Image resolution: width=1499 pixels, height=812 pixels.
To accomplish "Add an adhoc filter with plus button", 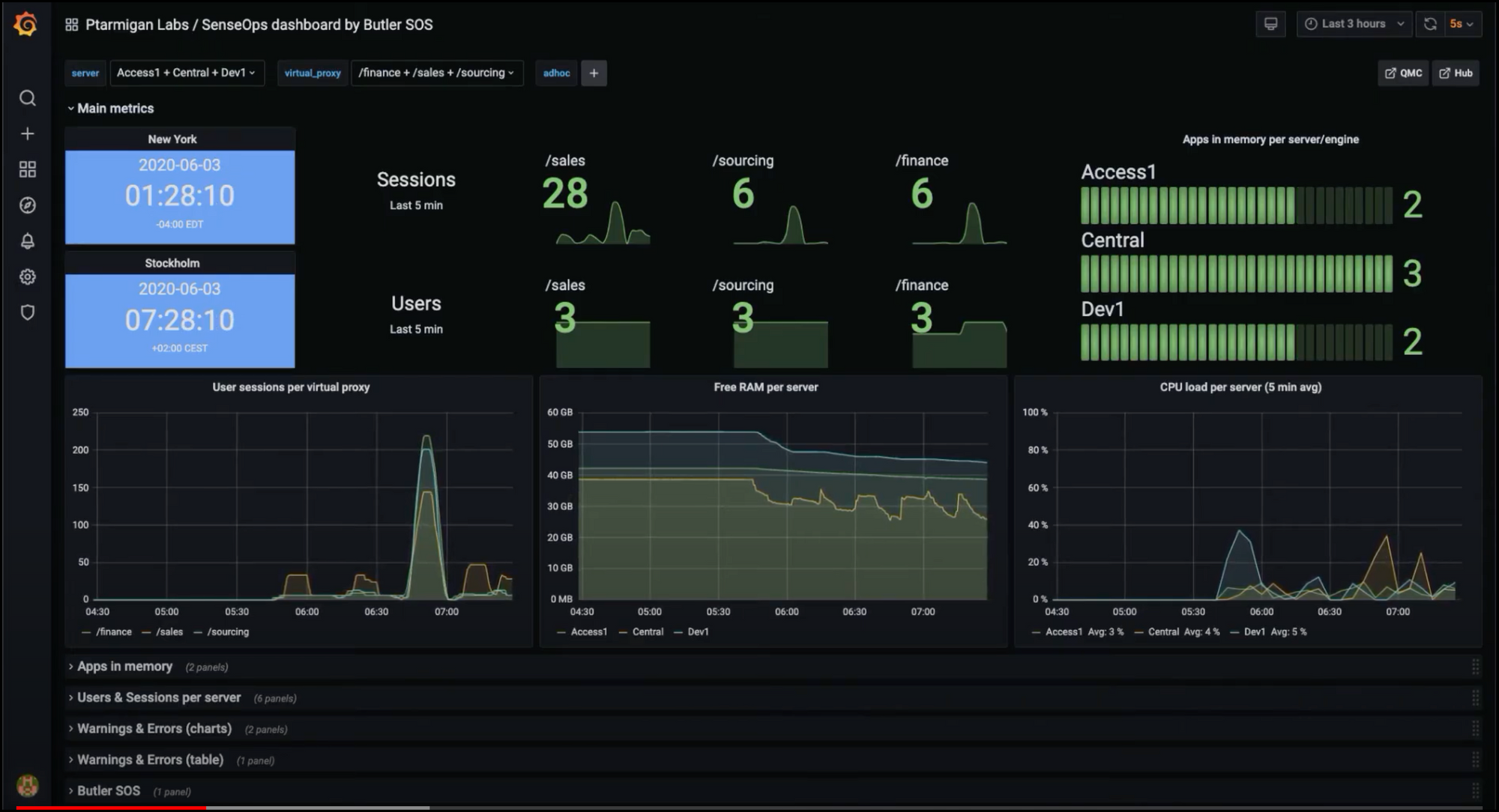I will coord(594,73).
